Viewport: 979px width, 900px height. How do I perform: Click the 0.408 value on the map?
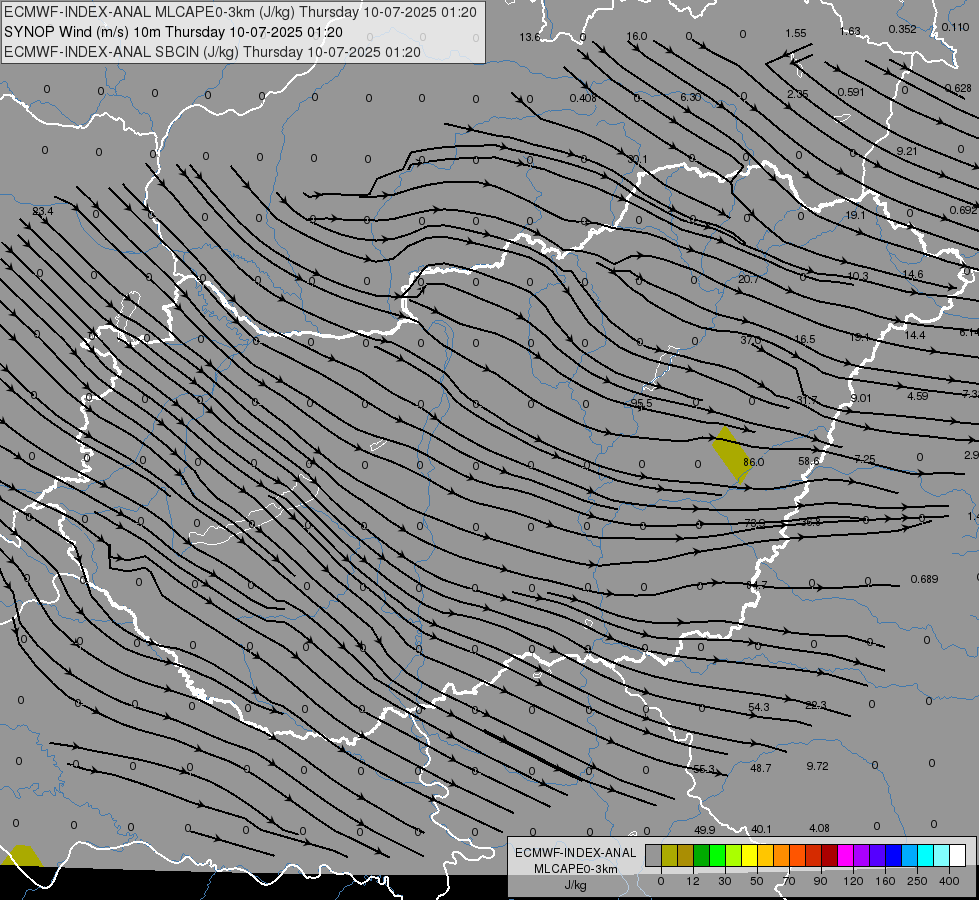point(583,98)
